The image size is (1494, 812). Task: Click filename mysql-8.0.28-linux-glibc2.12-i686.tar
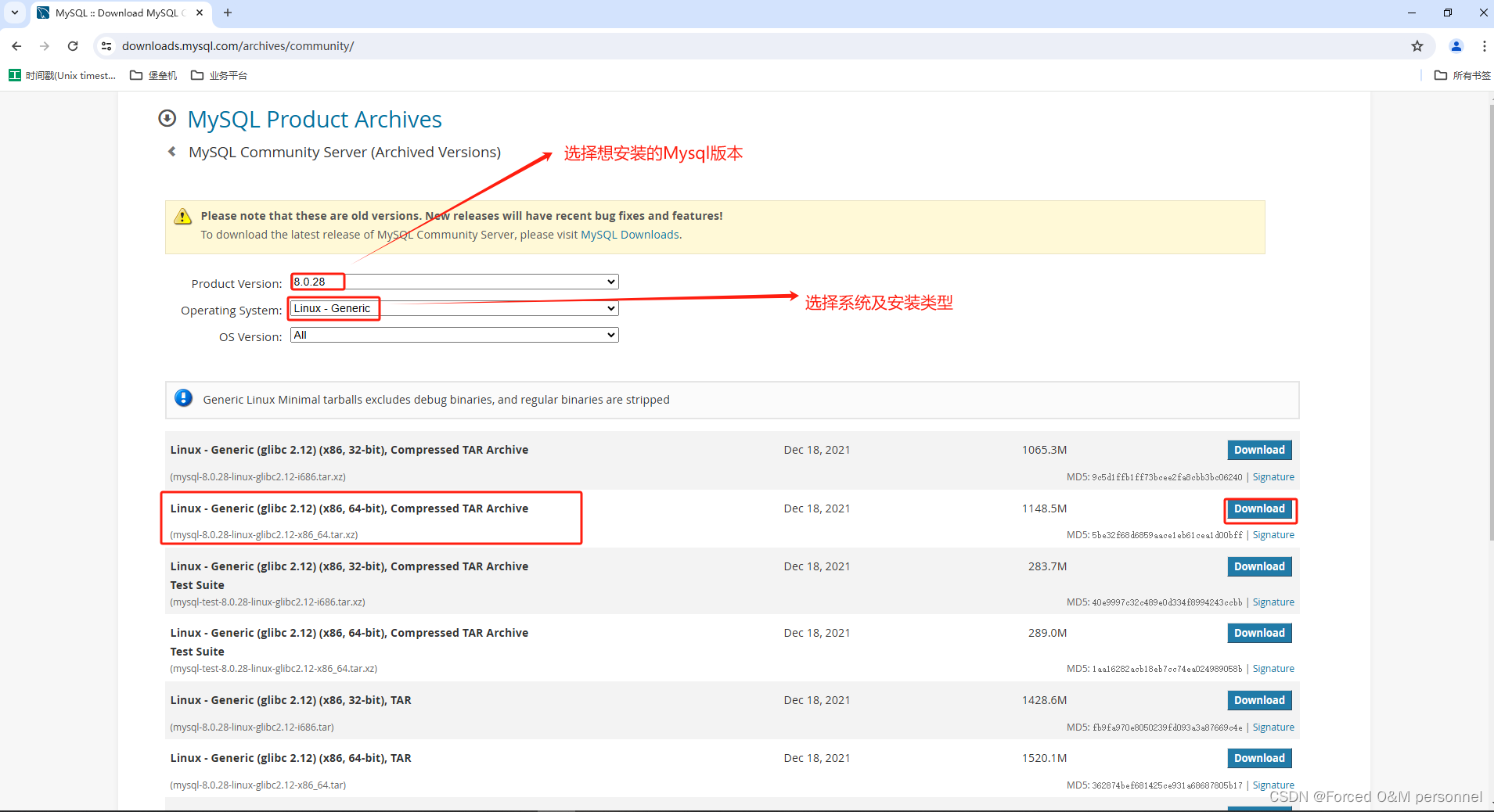[x=252, y=728]
